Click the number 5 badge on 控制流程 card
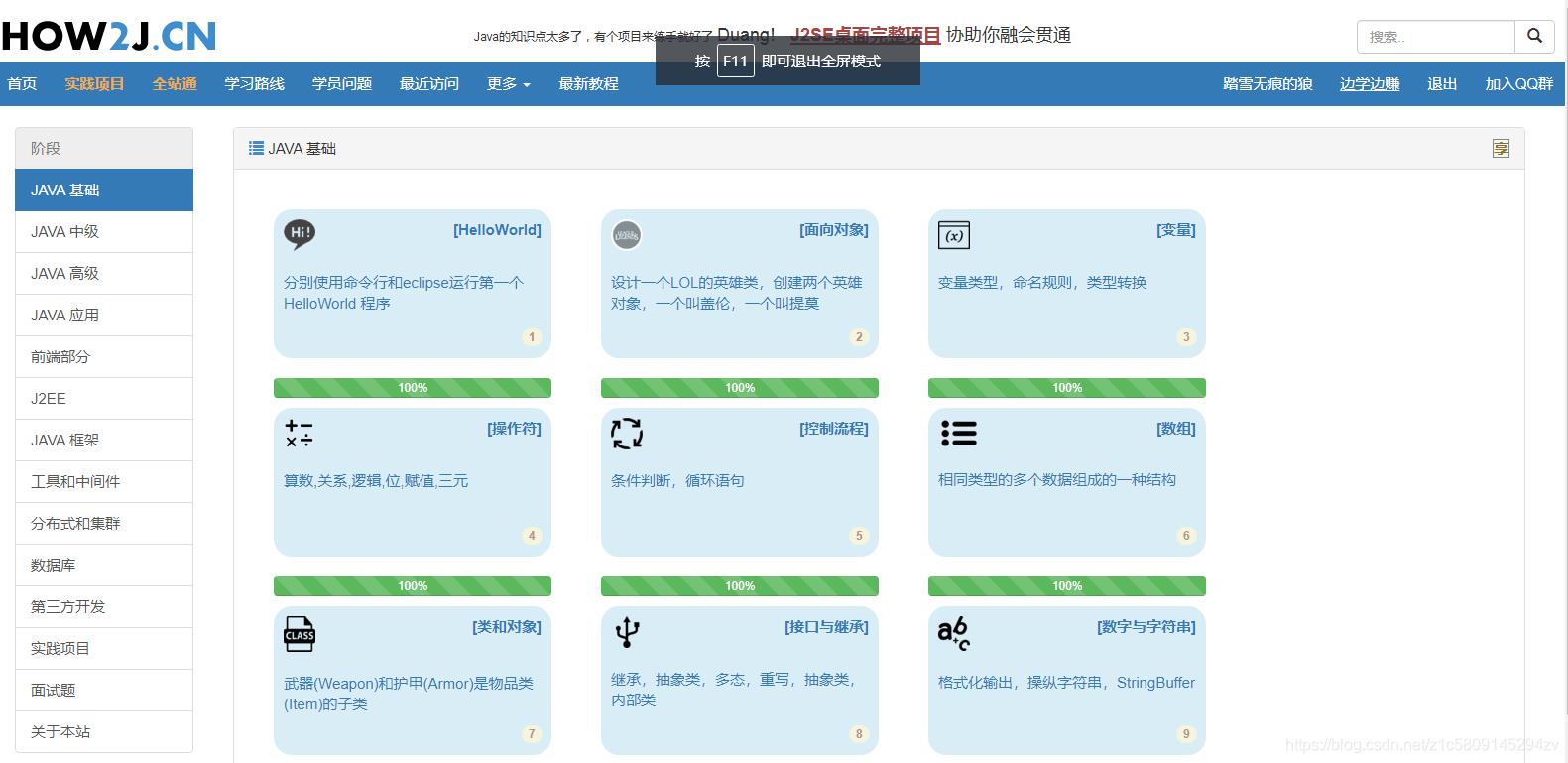 pyautogui.click(x=859, y=536)
